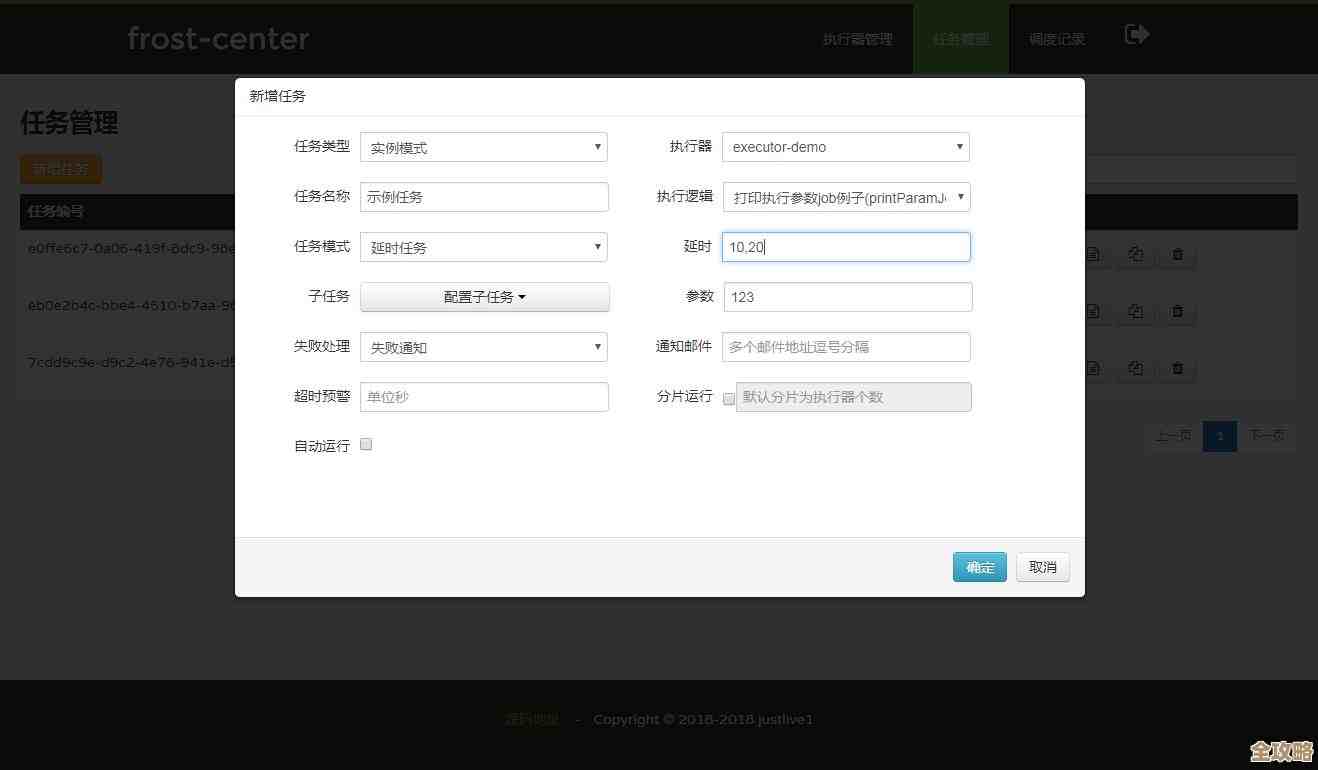Screen dimensions: 1318x770
Task: Expand the 配置子任务 dropdown
Action: point(484,296)
